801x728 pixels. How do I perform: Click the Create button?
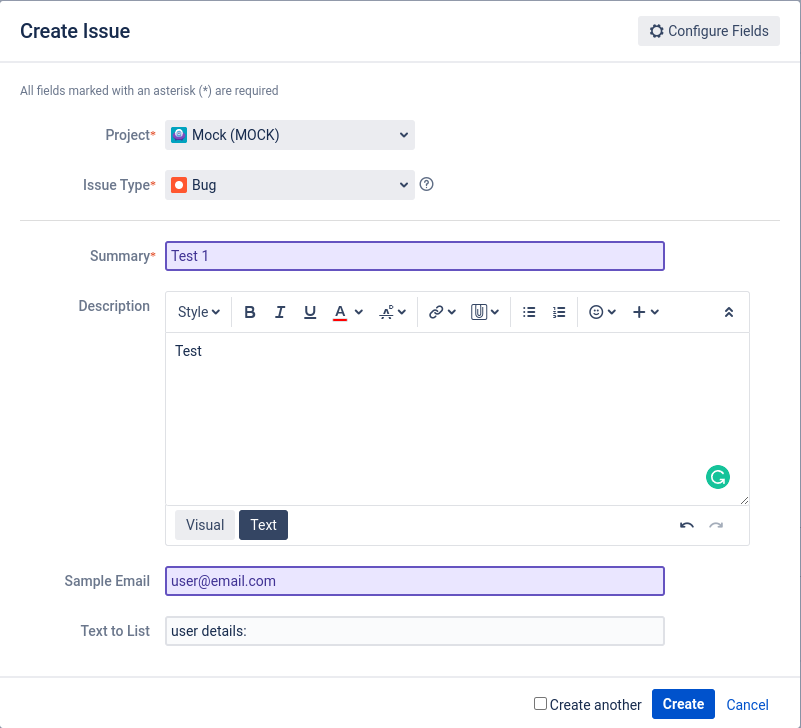pyautogui.click(x=683, y=704)
